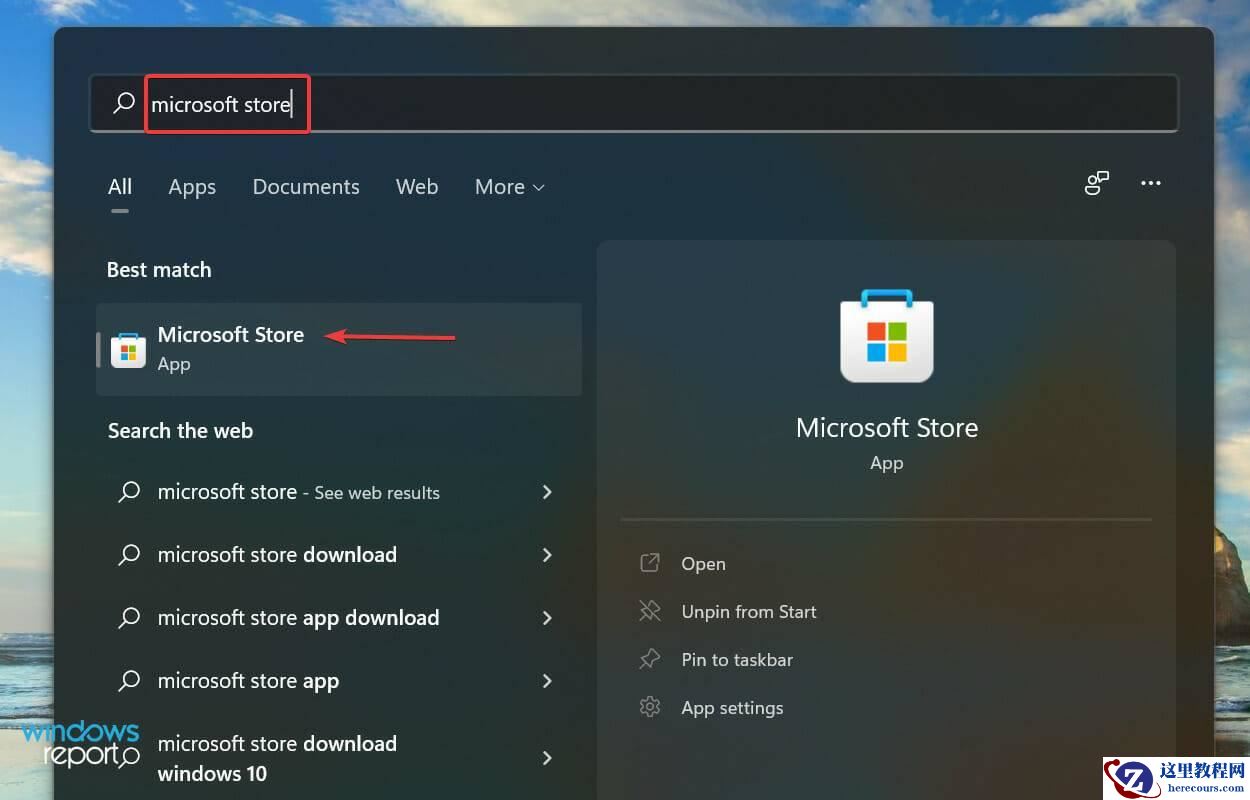Click Open to launch Microsoft Store
This screenshot has width=1250, height=800.
pyautogui.click(x=702, y=563)
